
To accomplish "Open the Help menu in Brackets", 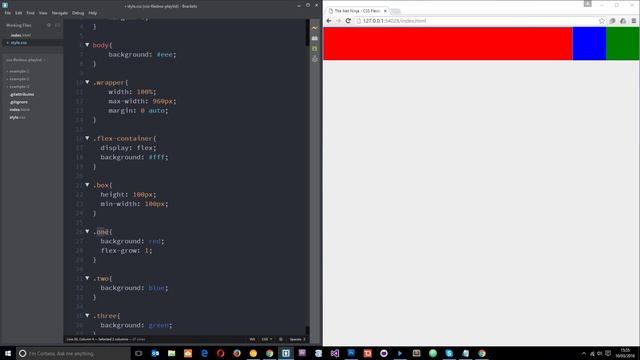I will coord(93,13).
